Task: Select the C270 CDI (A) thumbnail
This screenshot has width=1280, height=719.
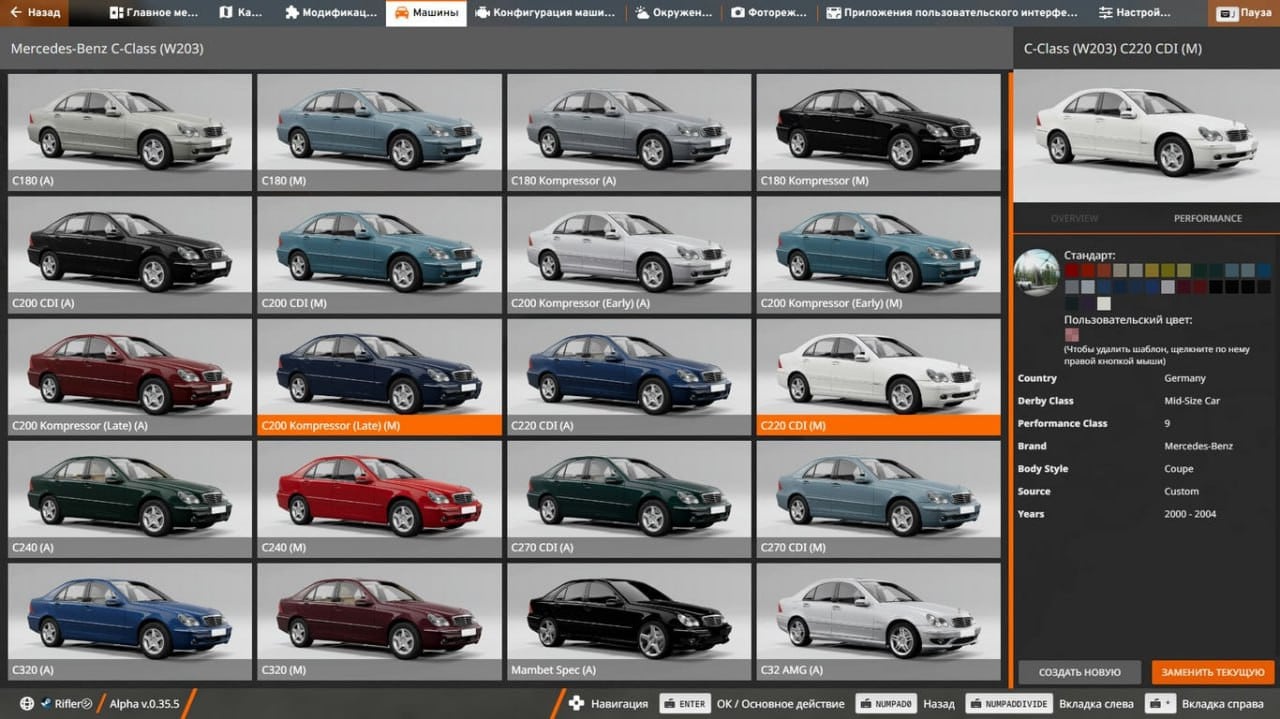Action: pos(629,499)
